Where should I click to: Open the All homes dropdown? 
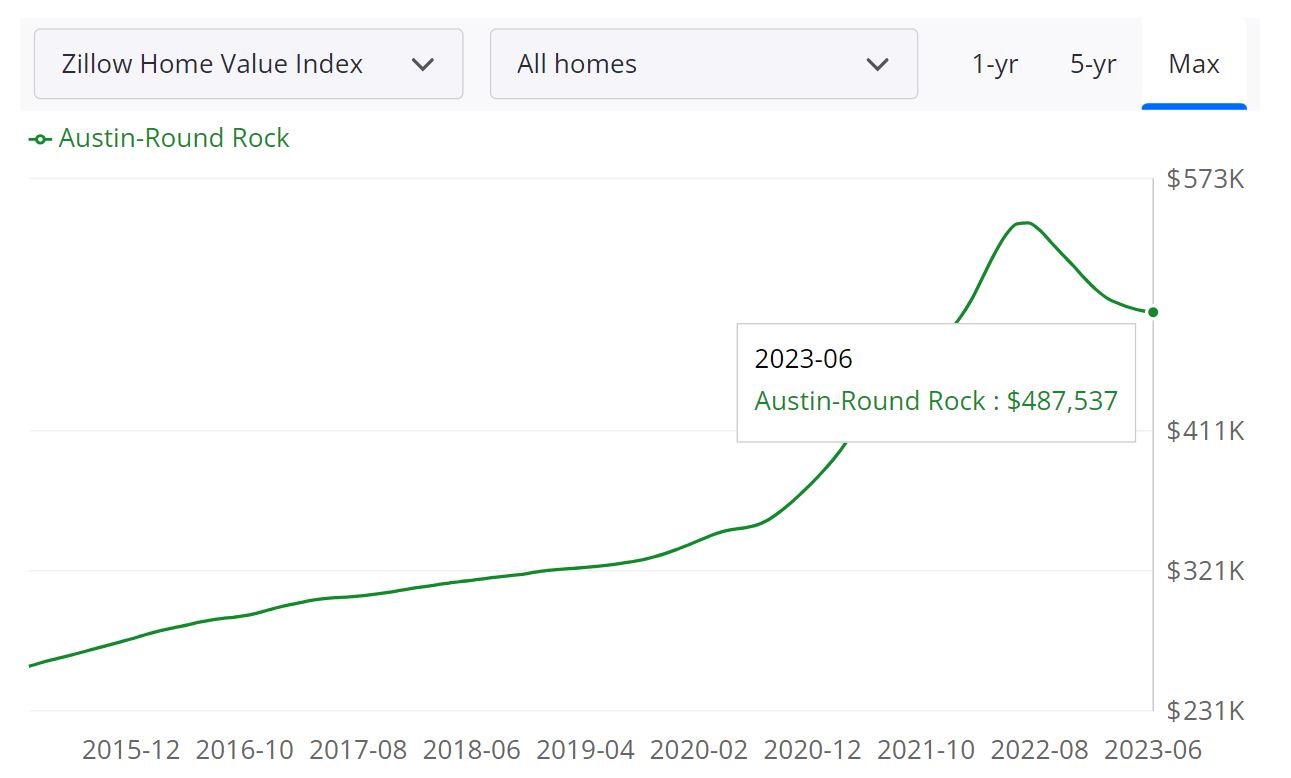(x=704, y=63)
